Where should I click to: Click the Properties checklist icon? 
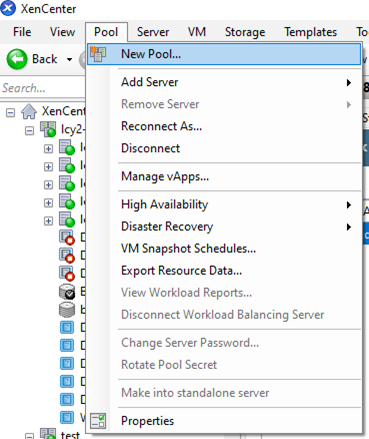pos(98,421)
